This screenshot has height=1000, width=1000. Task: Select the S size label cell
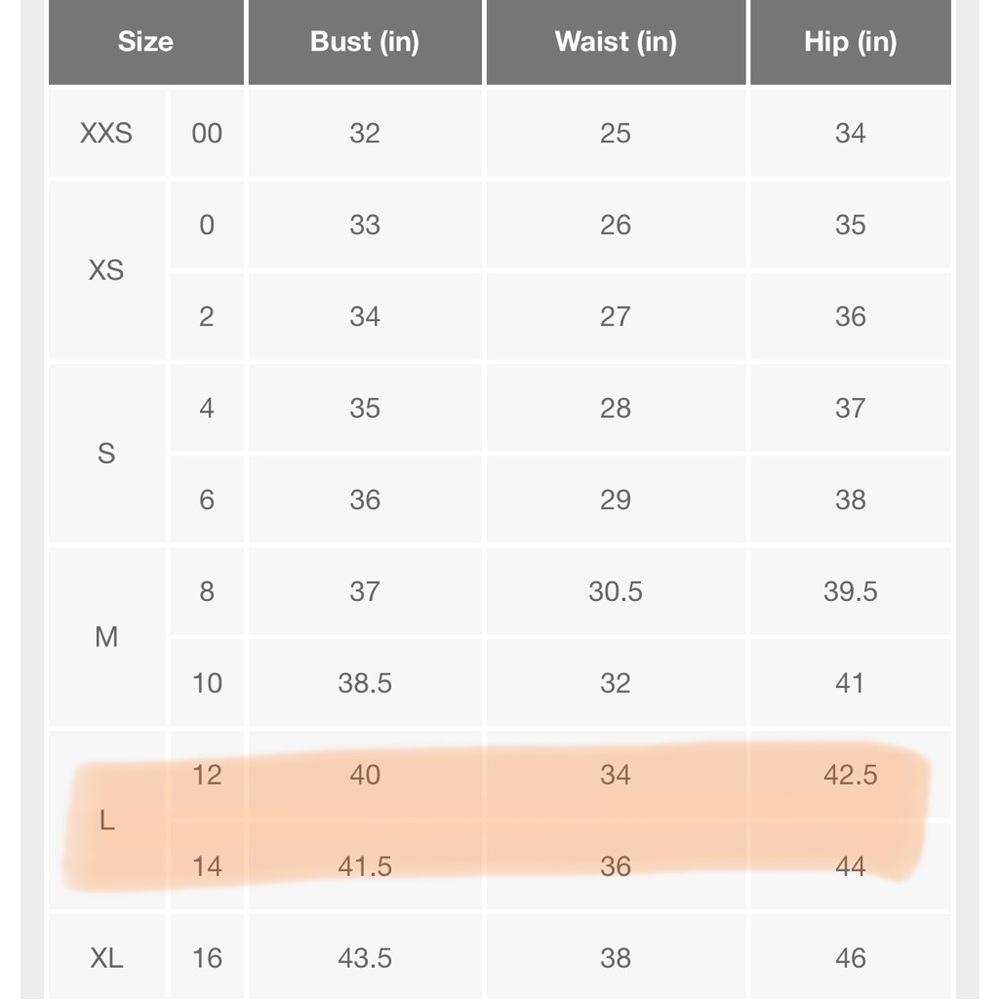107,453
